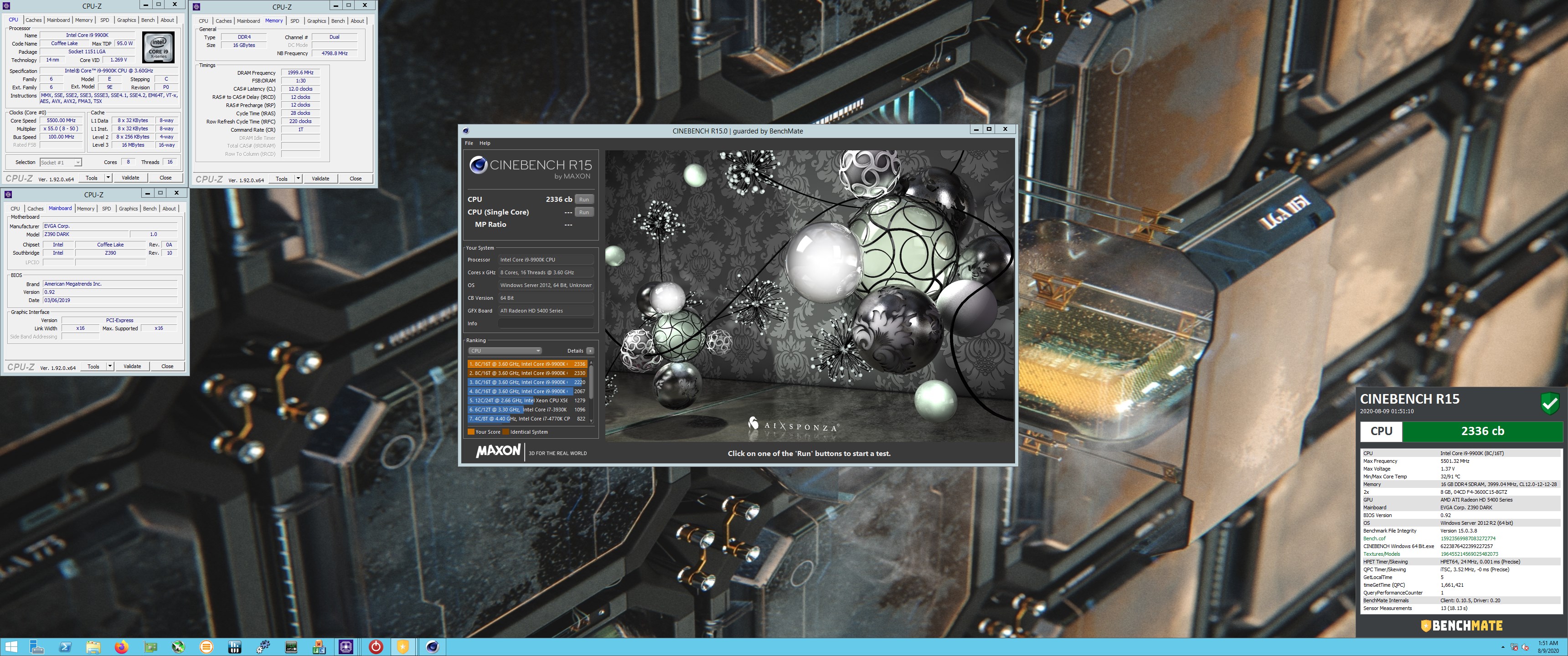1568x656 pixels.
Task: Click the green BenchMate verification checkmark shield
Action: click(x=1549, y=403)
